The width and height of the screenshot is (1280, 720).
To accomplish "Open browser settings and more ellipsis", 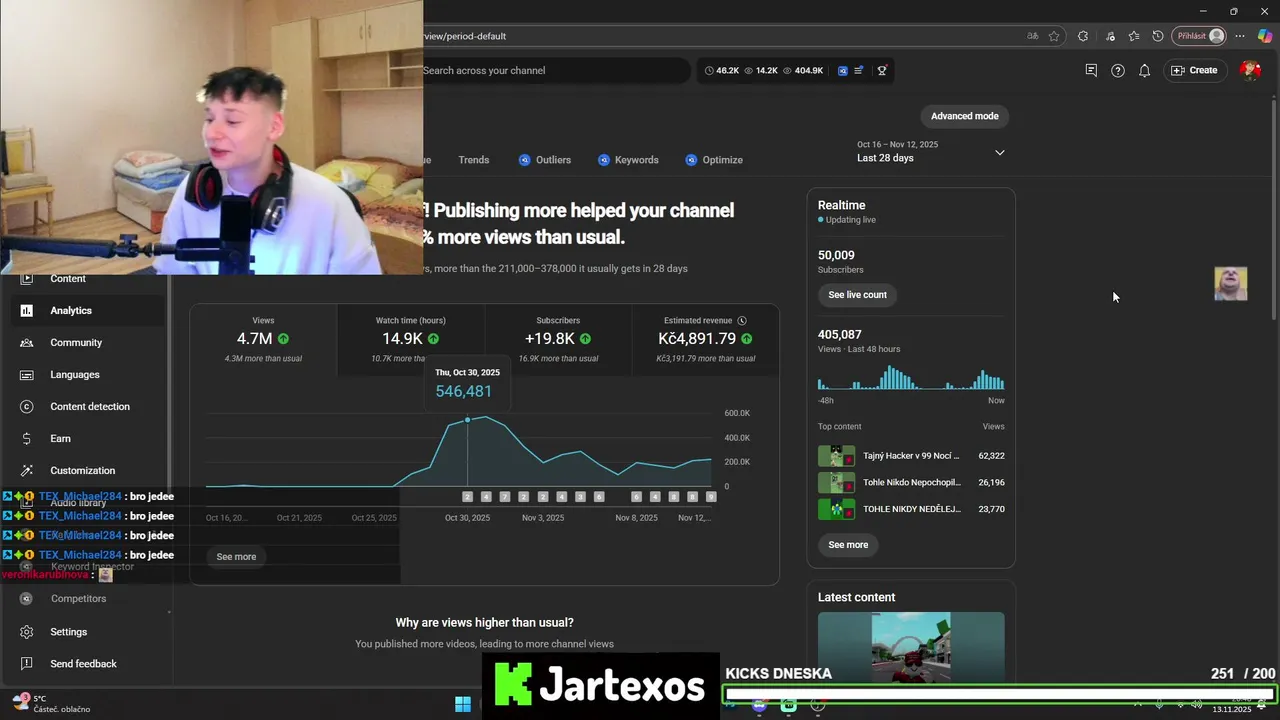I will 1240,36.
